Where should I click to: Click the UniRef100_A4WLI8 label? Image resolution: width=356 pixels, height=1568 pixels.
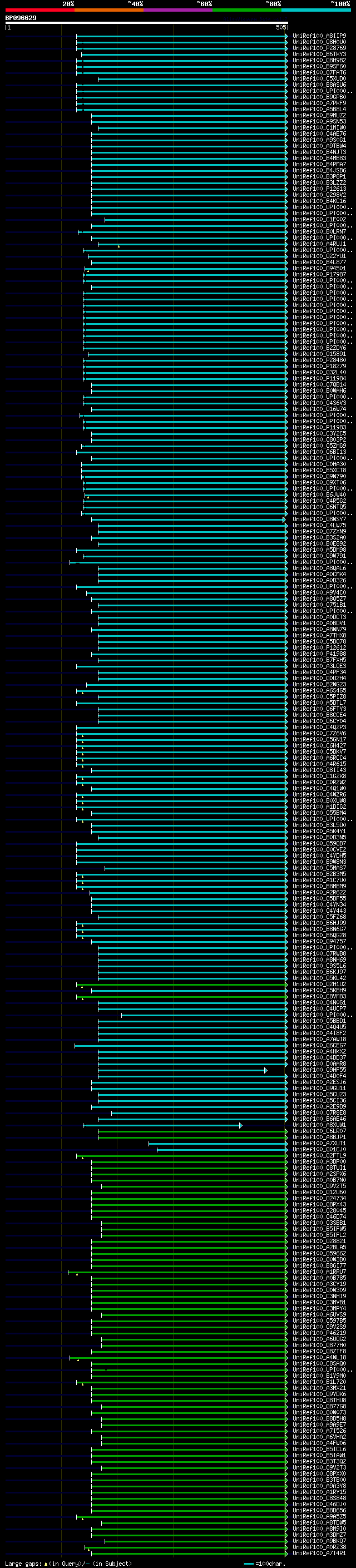(x=319, y=1357)
